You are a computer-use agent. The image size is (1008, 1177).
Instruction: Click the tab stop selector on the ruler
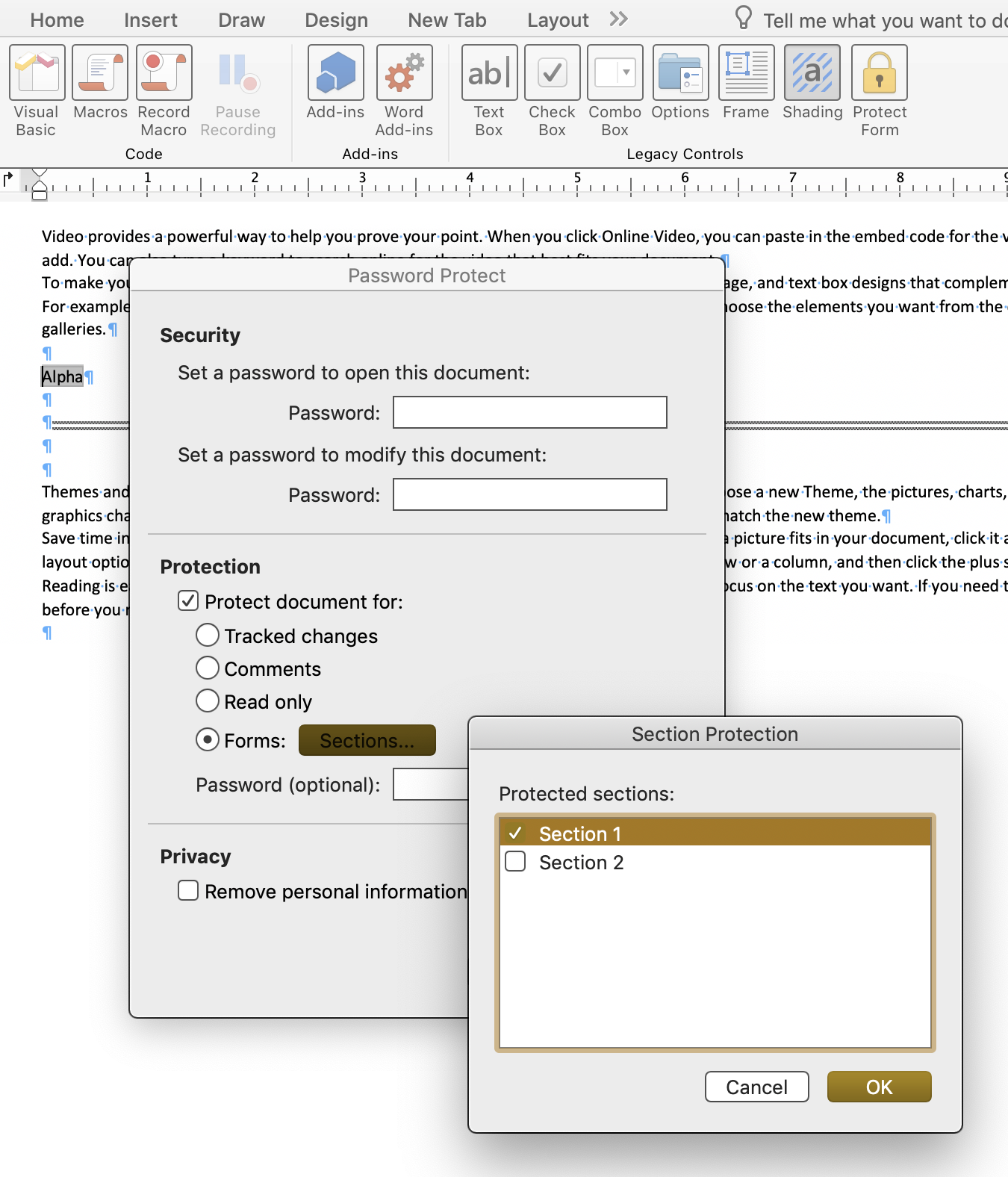8,178
